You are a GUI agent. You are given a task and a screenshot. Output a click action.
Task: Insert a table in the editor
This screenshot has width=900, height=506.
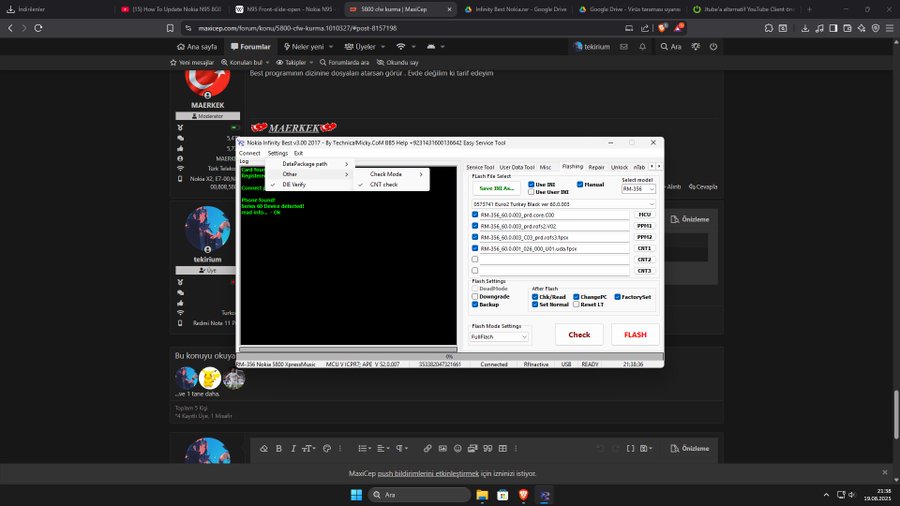502,449
